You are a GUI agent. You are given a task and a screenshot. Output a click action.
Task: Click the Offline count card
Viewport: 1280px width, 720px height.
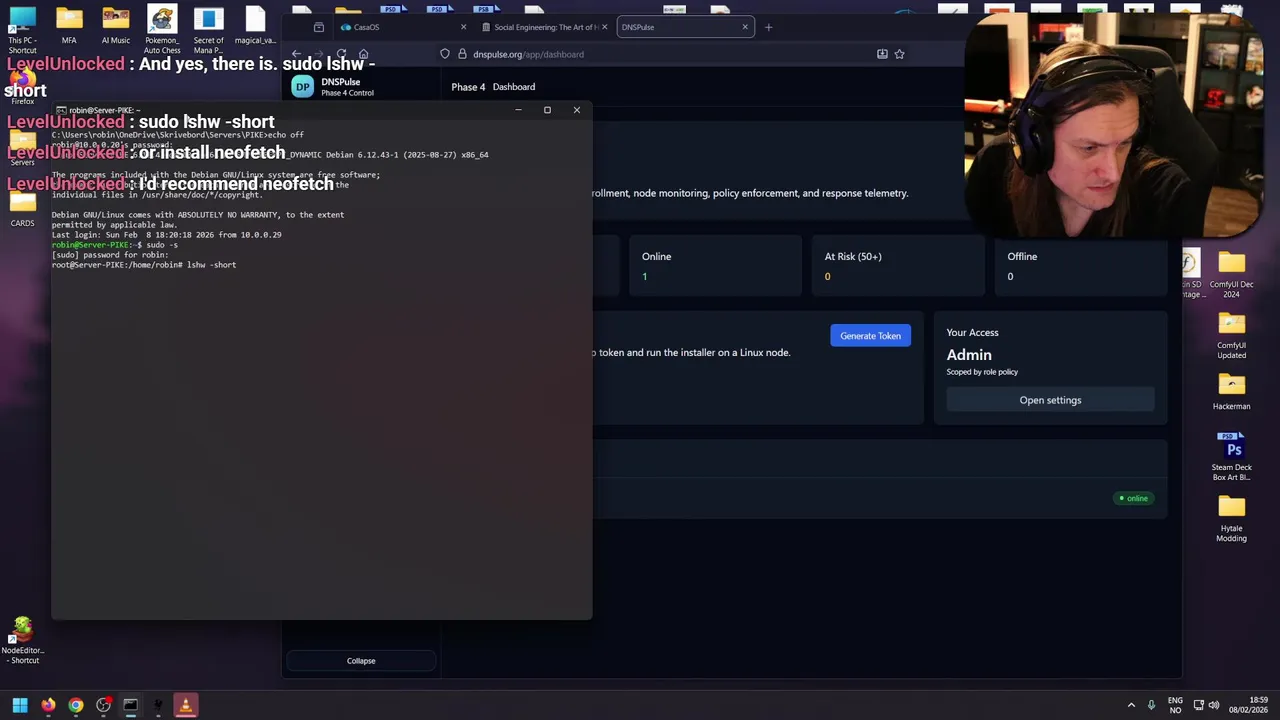(1081, 266)
